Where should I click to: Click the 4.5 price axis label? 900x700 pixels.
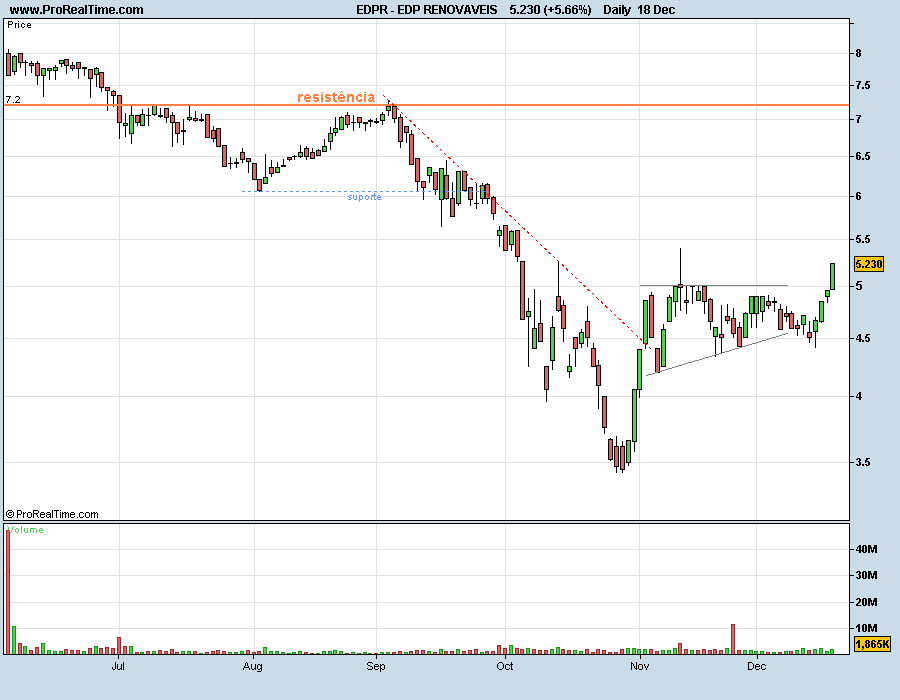click(x=863, y=339)
